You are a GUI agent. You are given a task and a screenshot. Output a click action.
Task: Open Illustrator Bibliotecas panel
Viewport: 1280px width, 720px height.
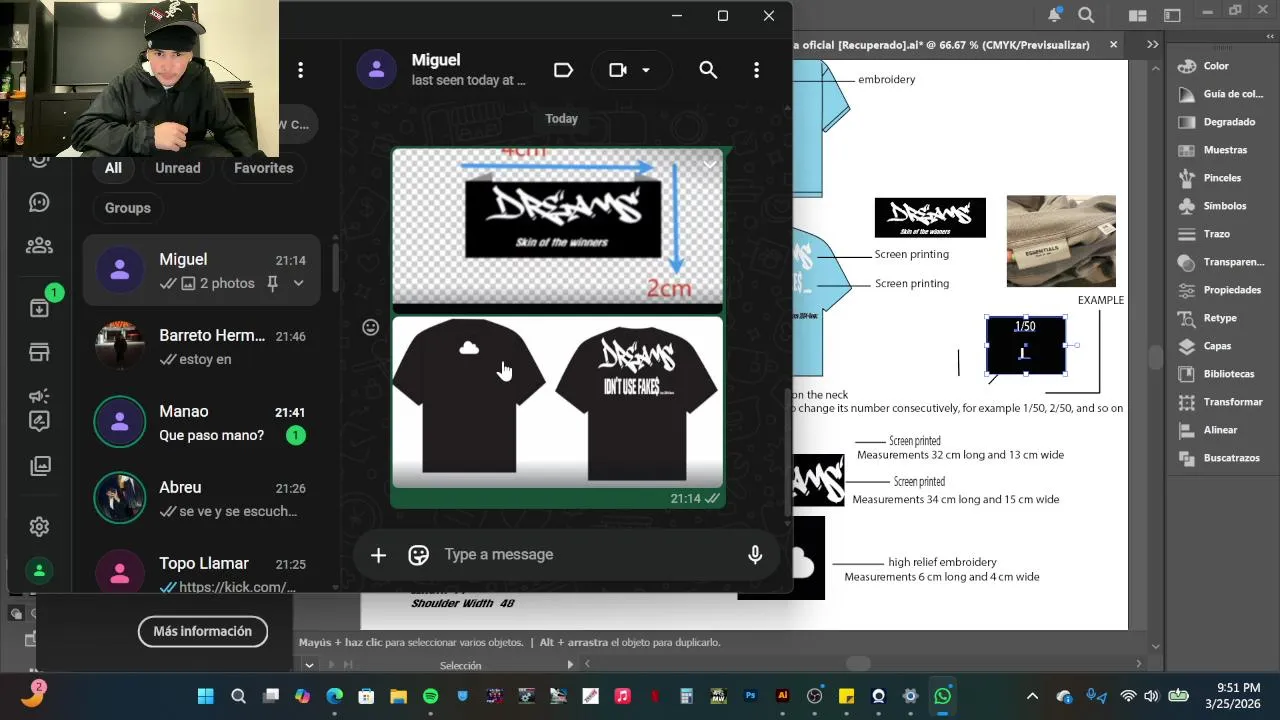1218,374
